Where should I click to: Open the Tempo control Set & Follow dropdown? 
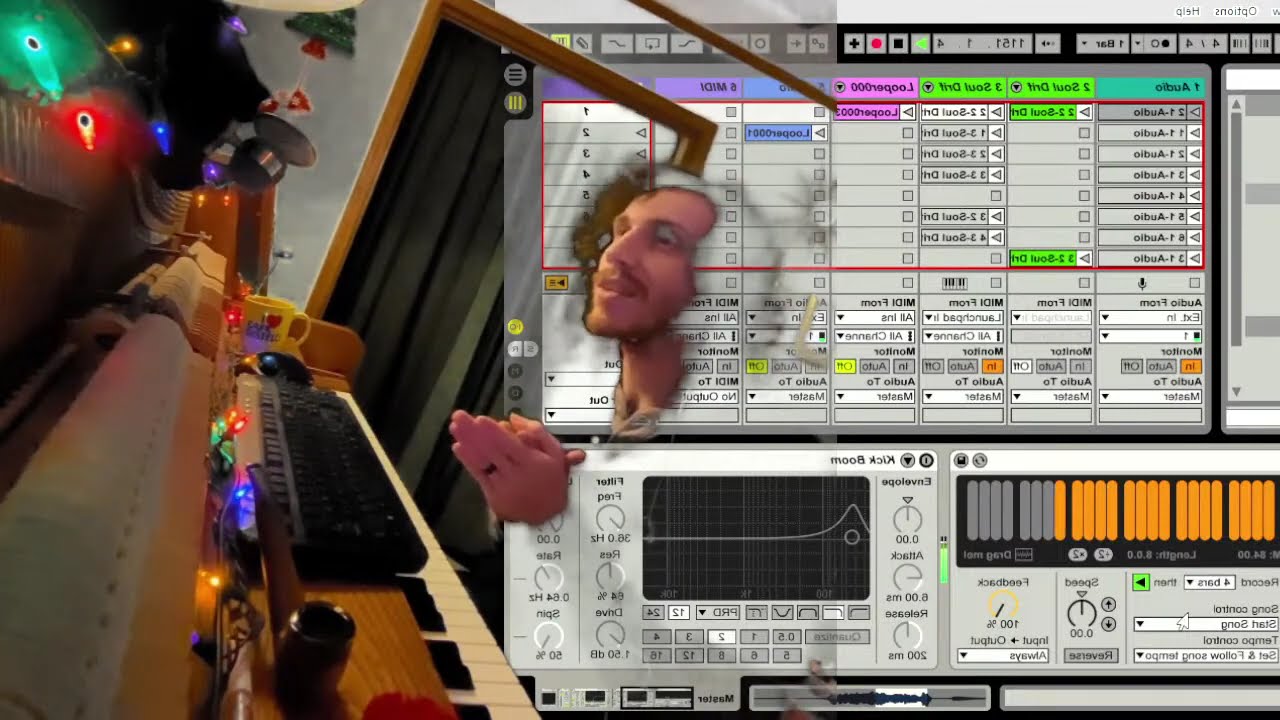1206,656
